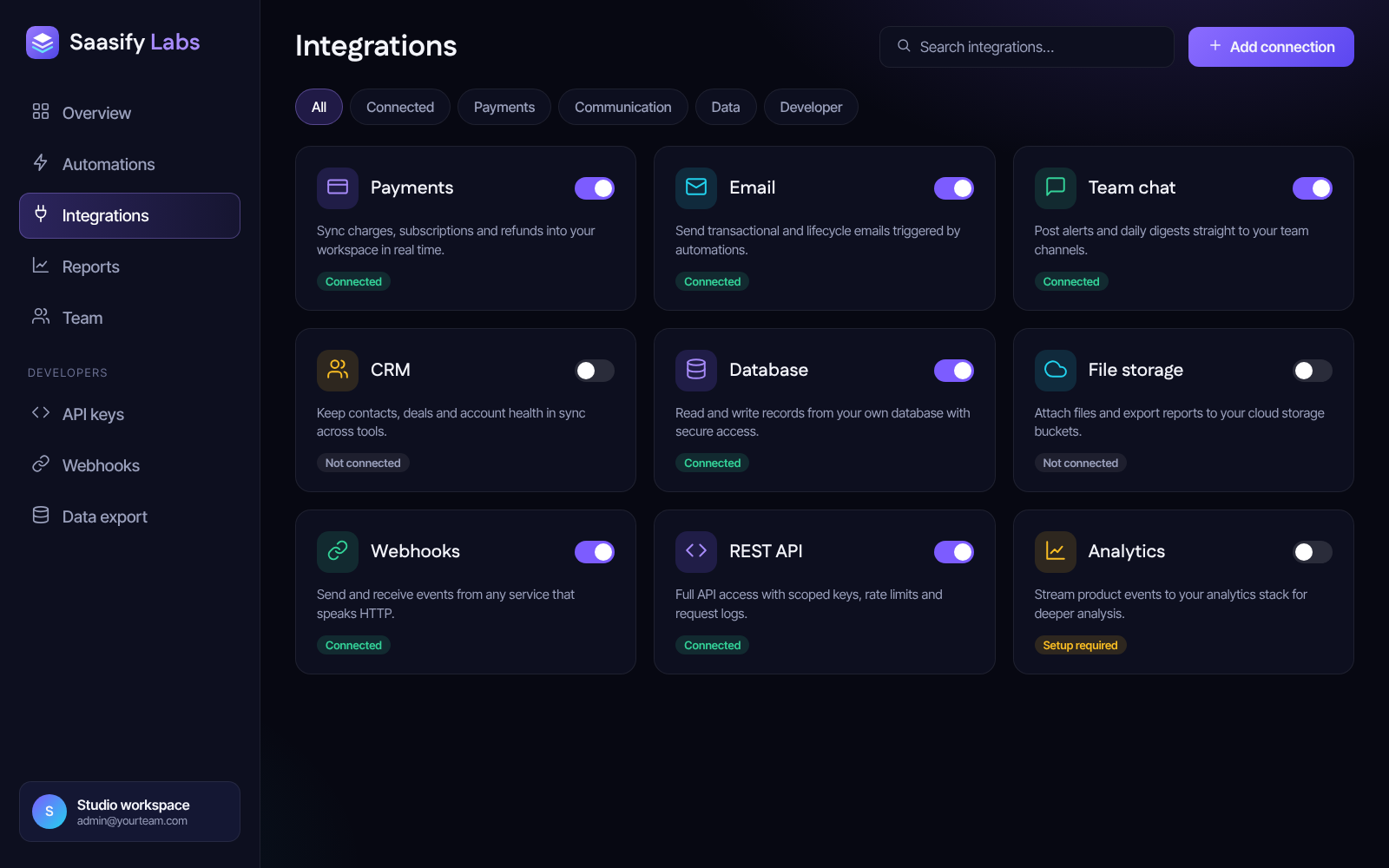
Task: Click the Team chat speech-bubble icon
Action: 1056,187
